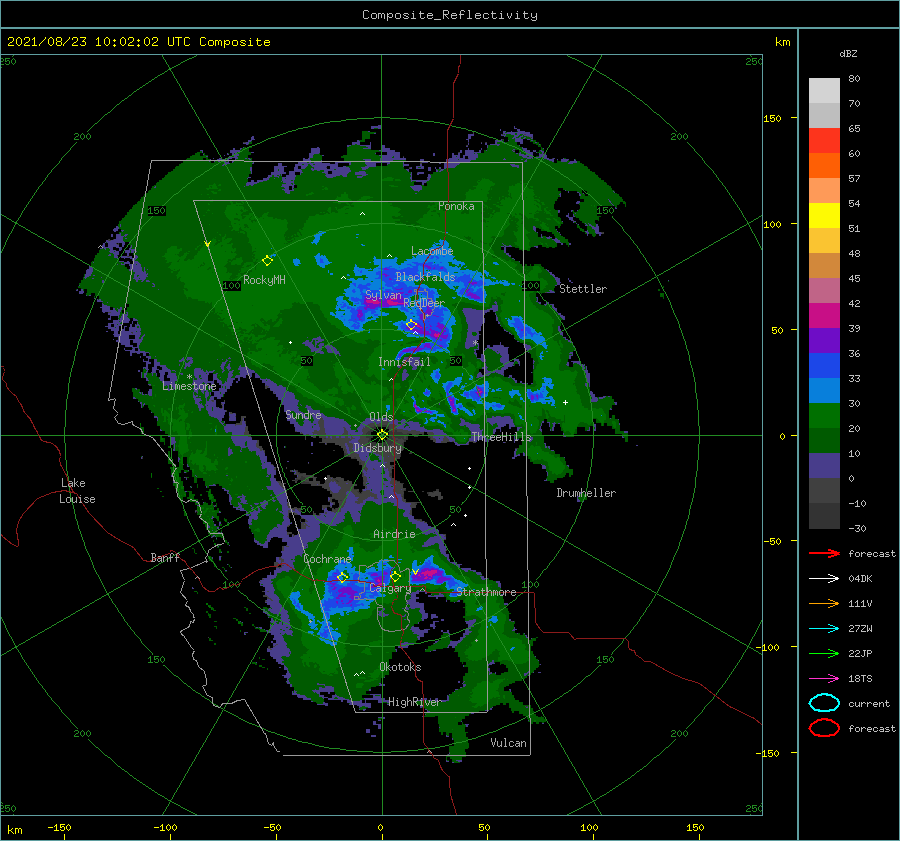Click the magenta 18TS arrow legend icon

pyautogui.click(x=824, y=679)
